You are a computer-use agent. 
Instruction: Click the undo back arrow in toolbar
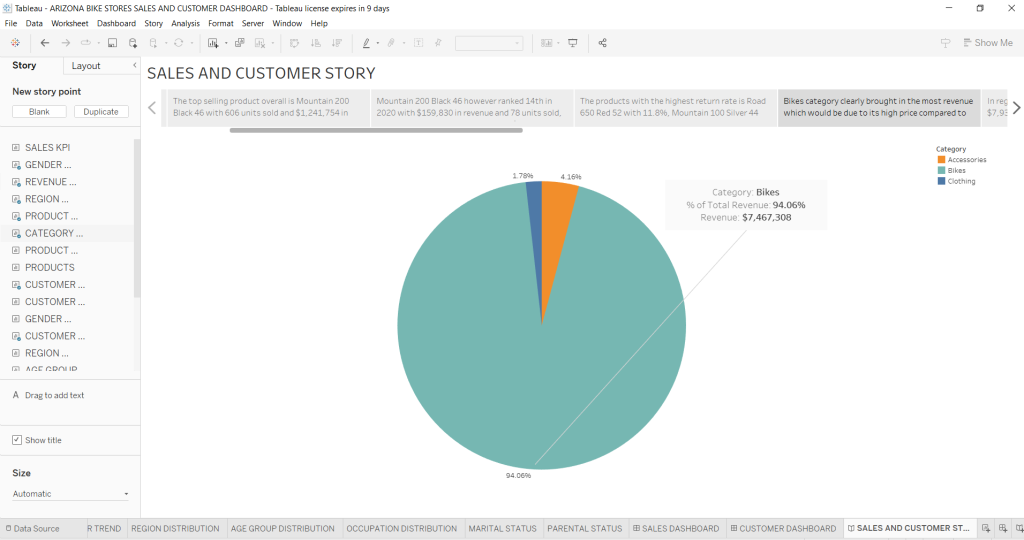45,43
